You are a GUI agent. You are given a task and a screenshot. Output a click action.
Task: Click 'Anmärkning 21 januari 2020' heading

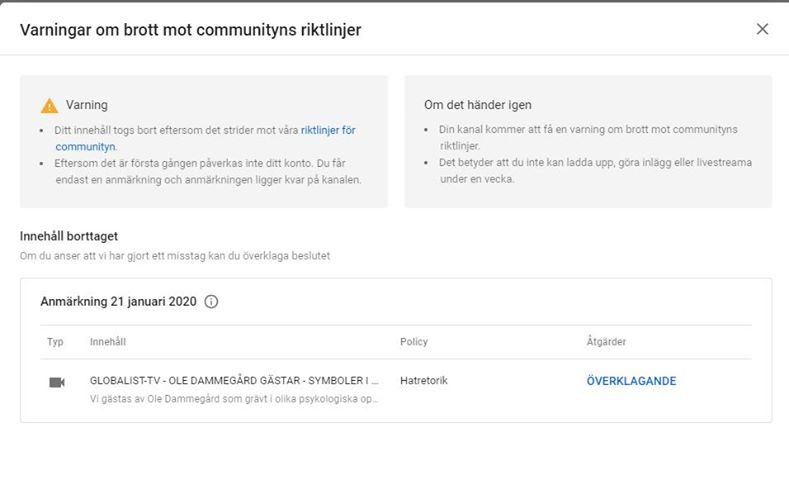pyautogui.click(x=118, y=301)
